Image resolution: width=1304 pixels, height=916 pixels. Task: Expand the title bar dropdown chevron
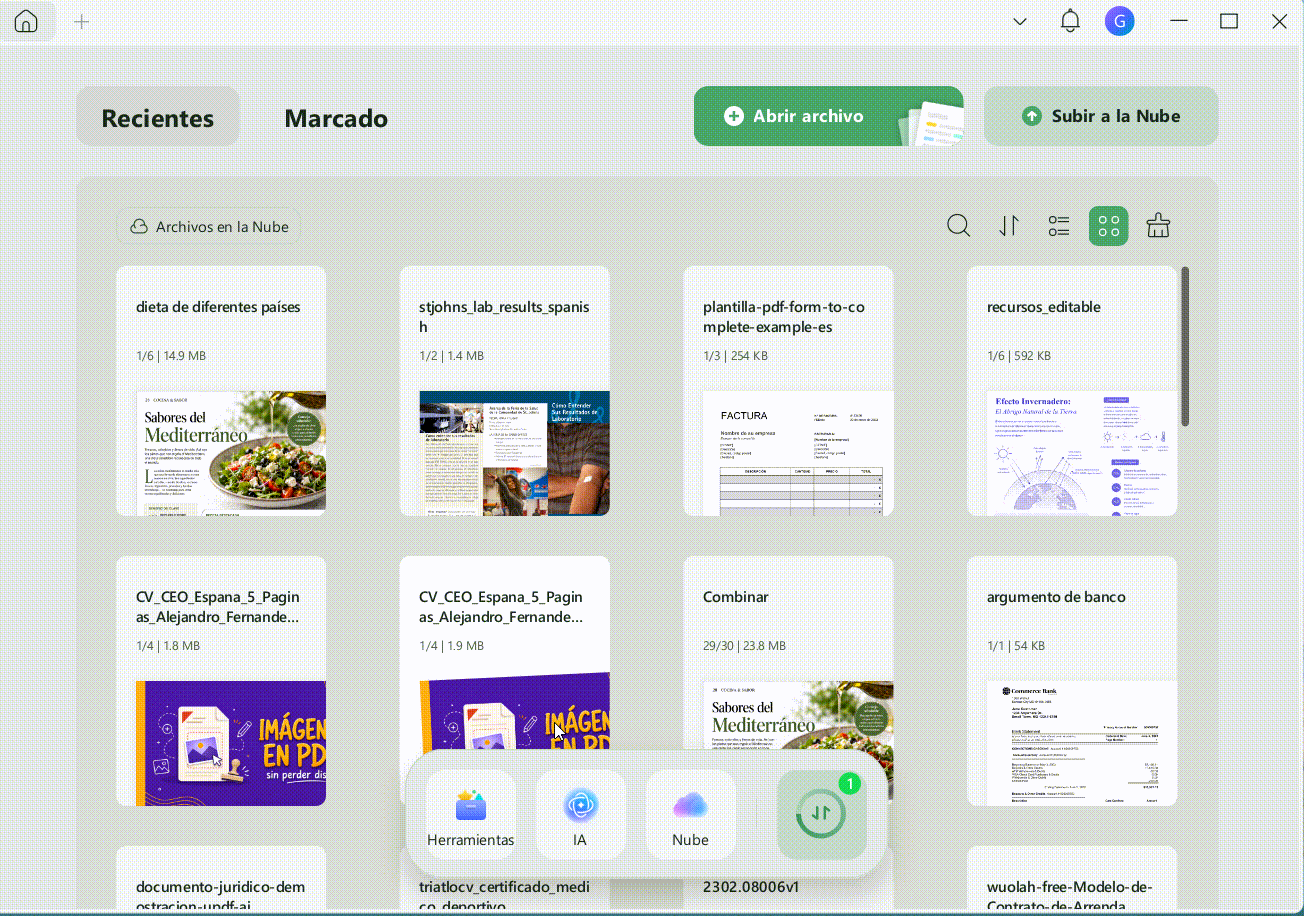[1020, 21]
